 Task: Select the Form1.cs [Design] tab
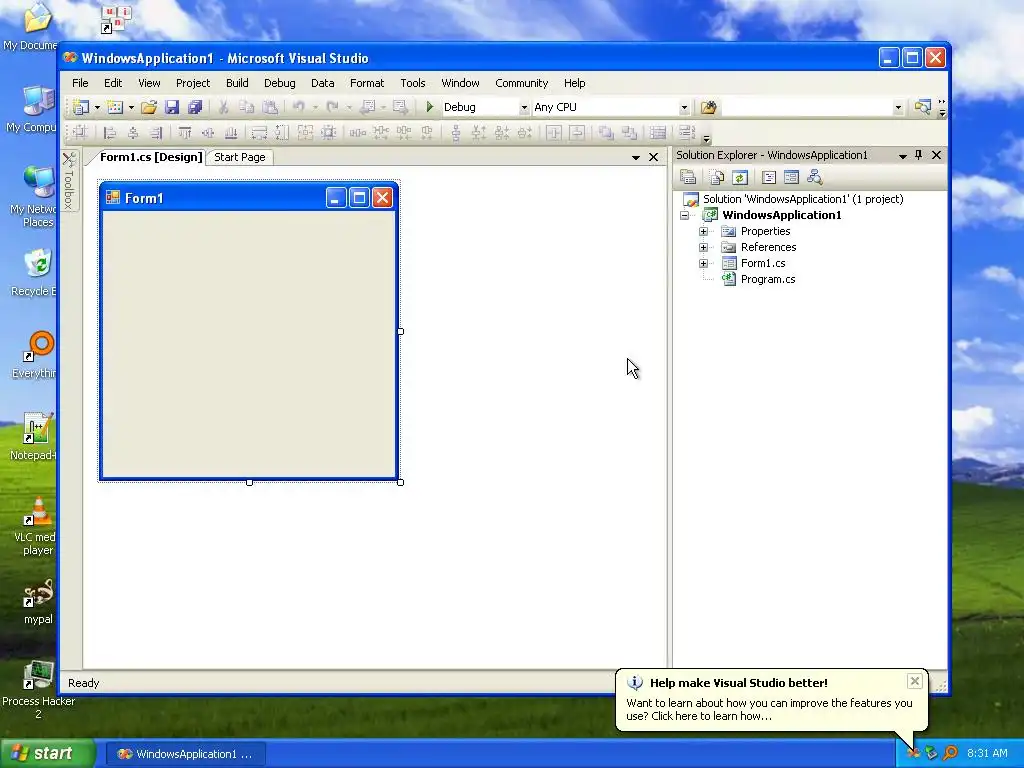151,157
